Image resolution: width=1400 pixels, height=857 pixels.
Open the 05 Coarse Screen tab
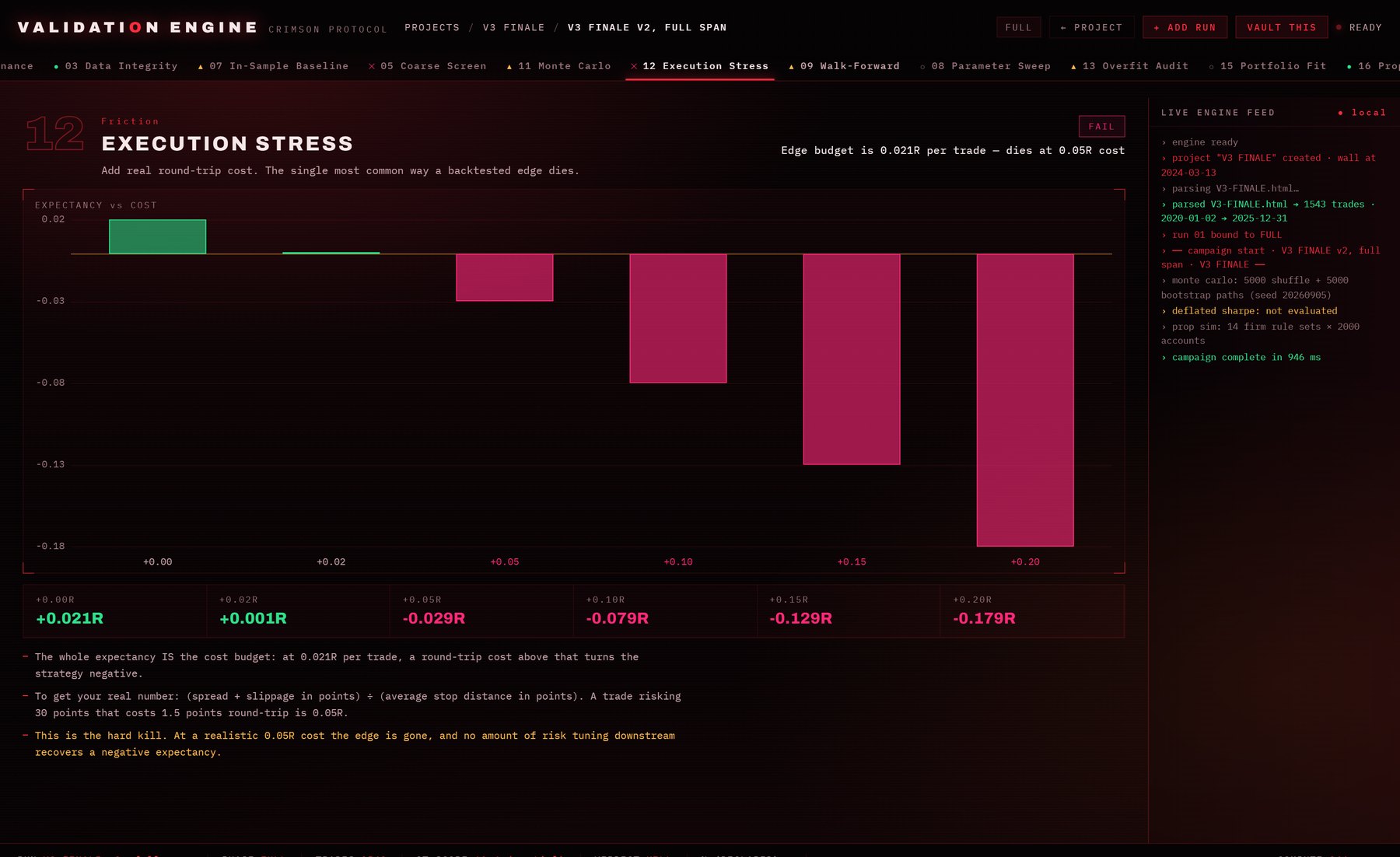point(427,66)
